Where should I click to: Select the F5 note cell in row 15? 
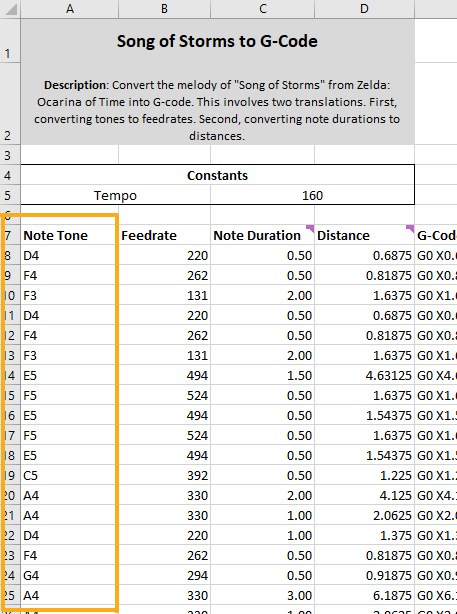point(70,395)
